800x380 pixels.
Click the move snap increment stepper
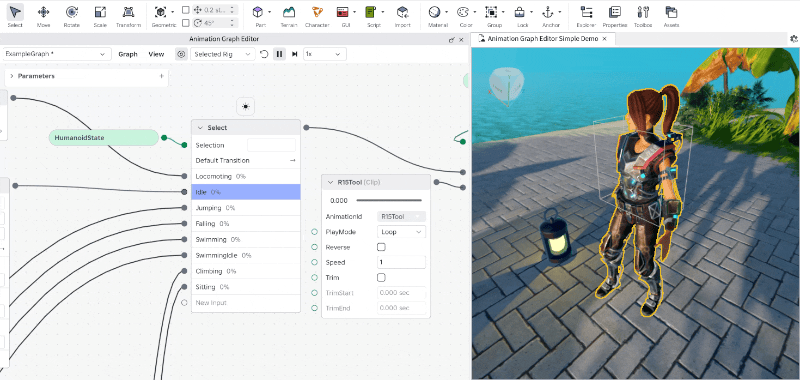233,10
